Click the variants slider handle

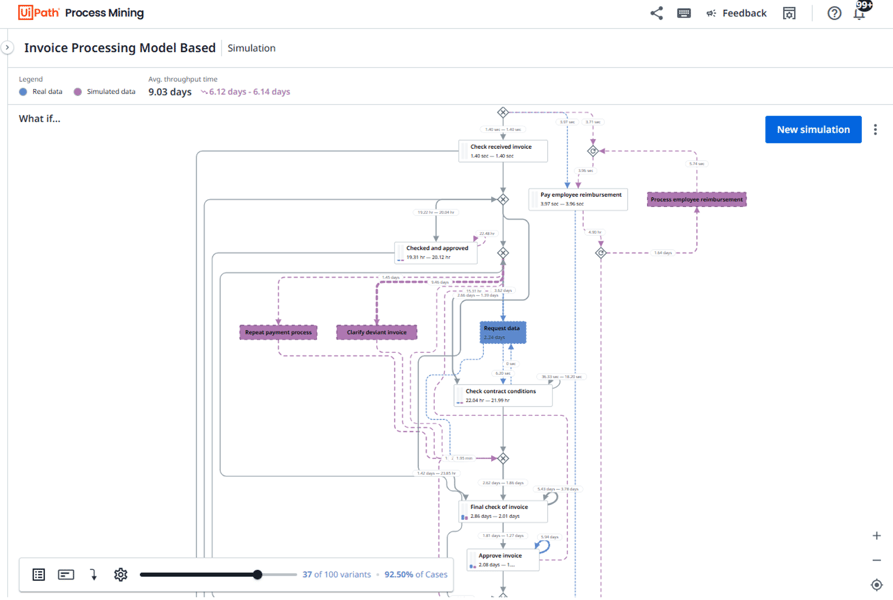pyautogui.click(x=257, y=574)
